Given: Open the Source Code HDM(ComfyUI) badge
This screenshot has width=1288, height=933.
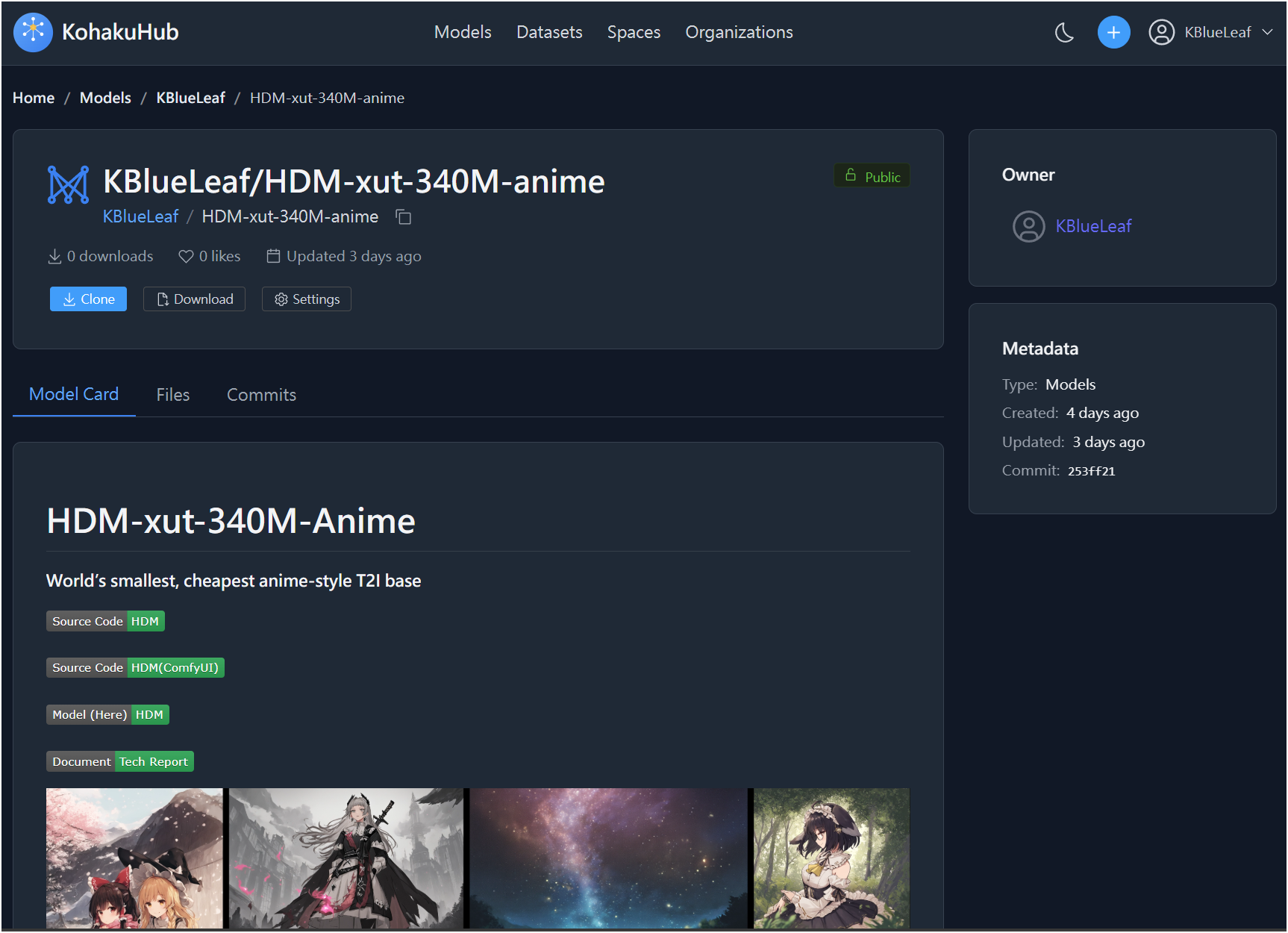Looking at the screenshot, I should (135, 667).
